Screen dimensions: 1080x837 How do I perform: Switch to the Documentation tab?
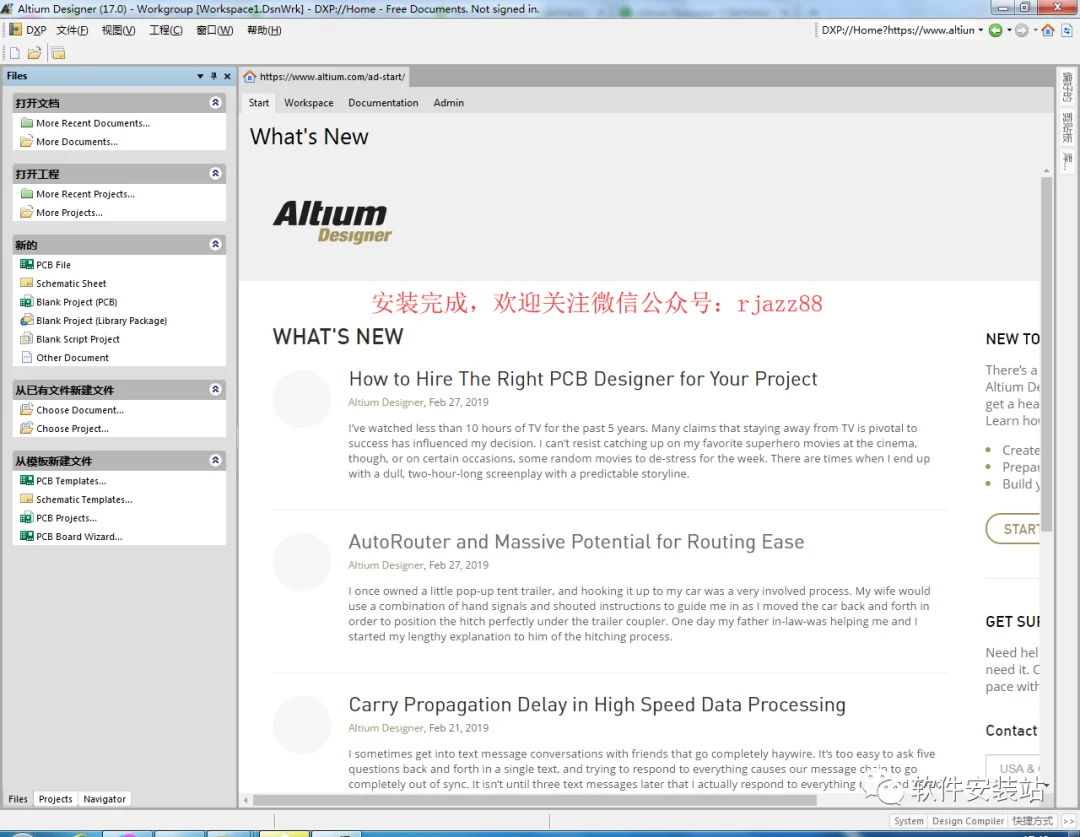[383, 103]
